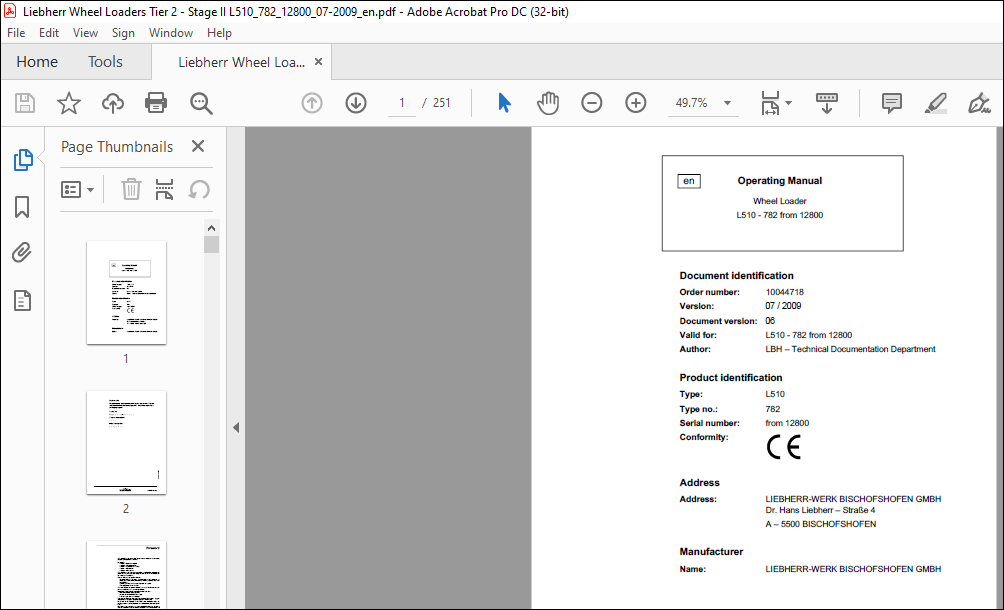Rotate page with the rotate icon
This screenshot has height=610, width=1004.
199,189
